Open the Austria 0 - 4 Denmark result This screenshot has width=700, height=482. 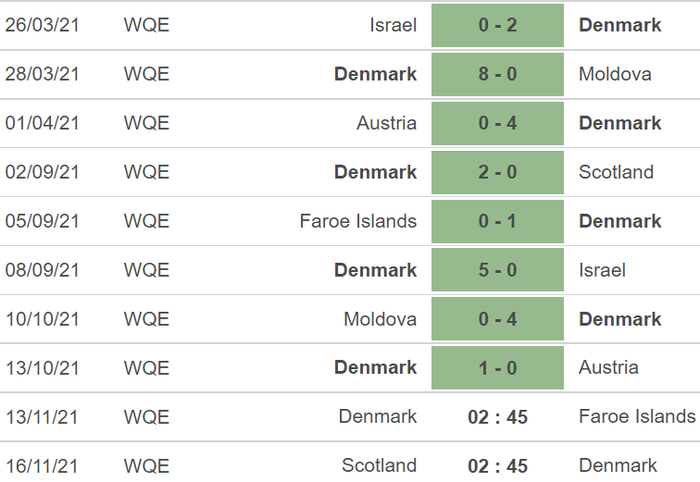click(497, 124)
